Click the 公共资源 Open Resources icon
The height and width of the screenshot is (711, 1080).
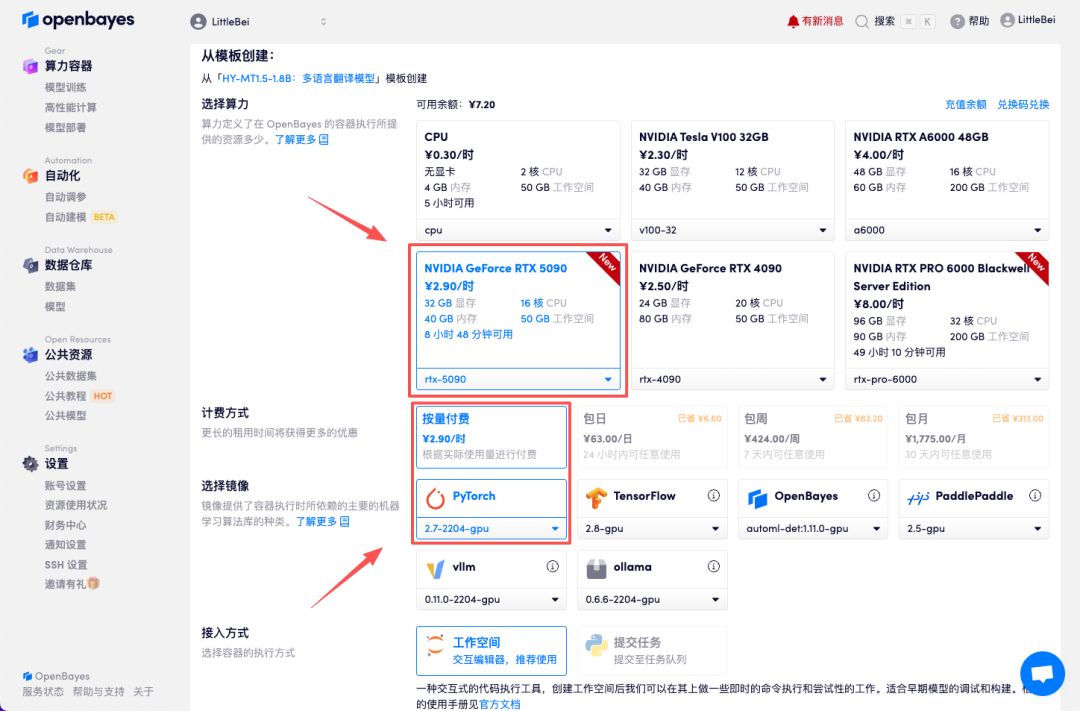[x=32, y=354]
